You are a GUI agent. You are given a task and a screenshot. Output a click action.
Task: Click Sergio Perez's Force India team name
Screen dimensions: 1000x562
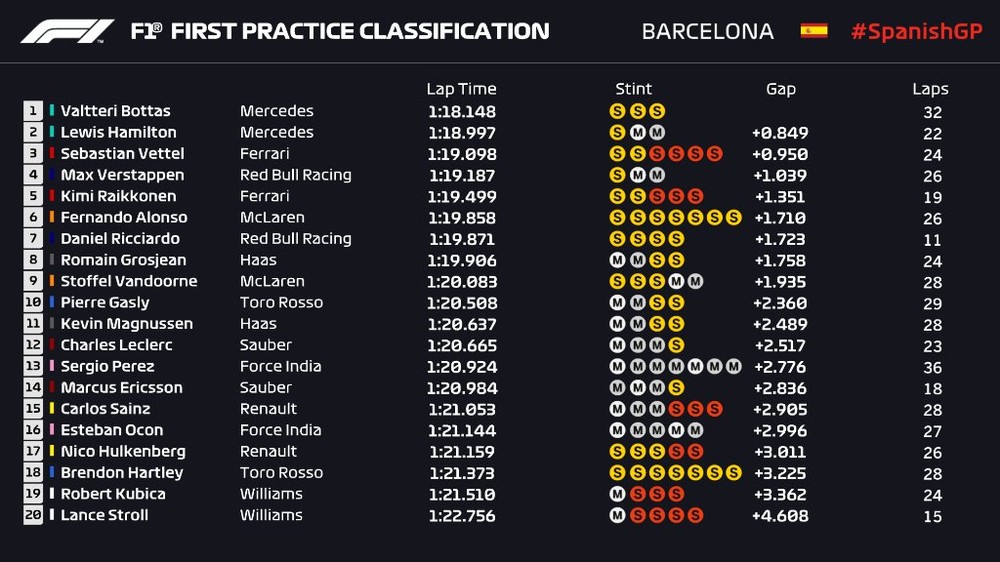280,366
